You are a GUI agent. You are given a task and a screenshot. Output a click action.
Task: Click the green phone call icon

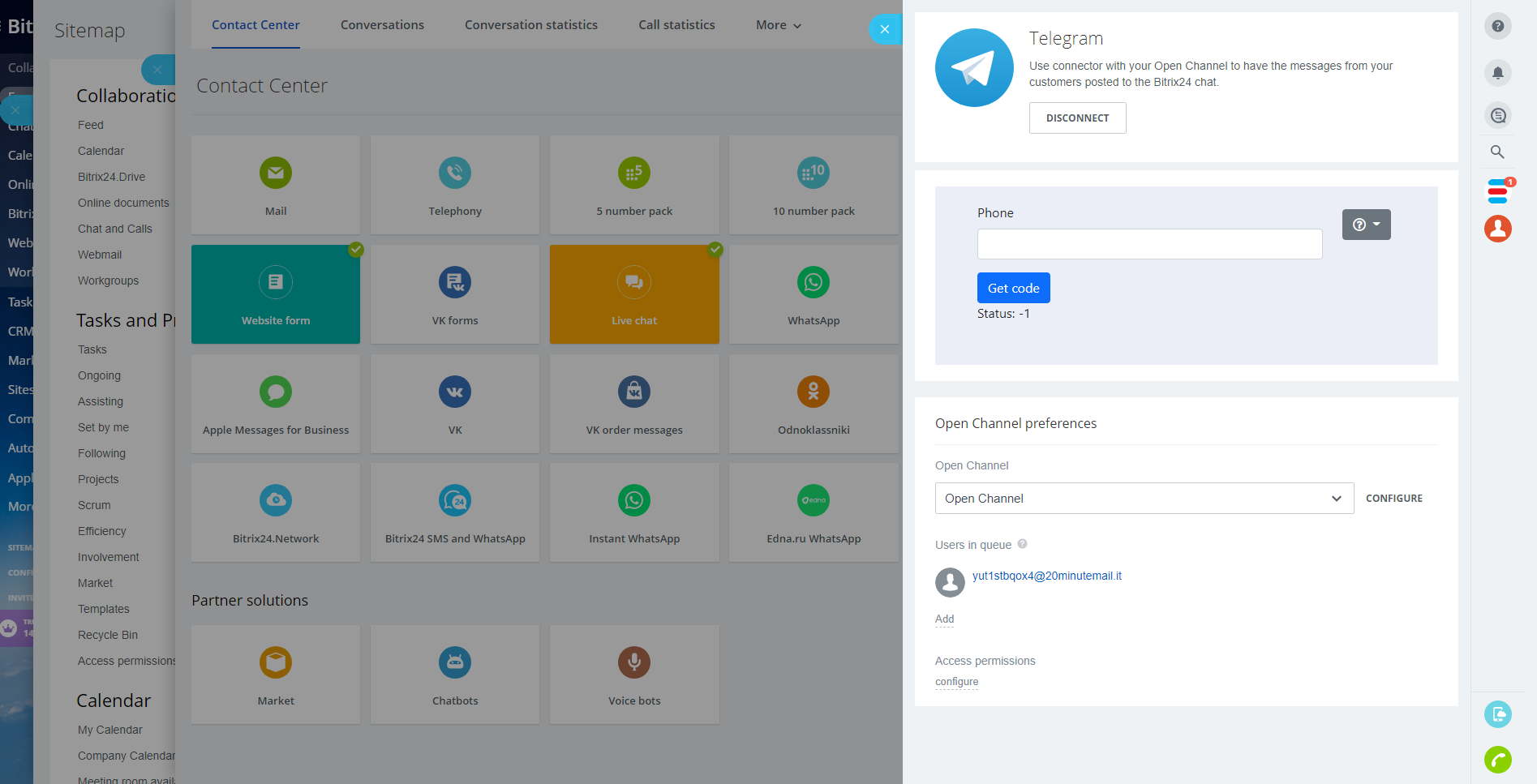point(1497,760)
